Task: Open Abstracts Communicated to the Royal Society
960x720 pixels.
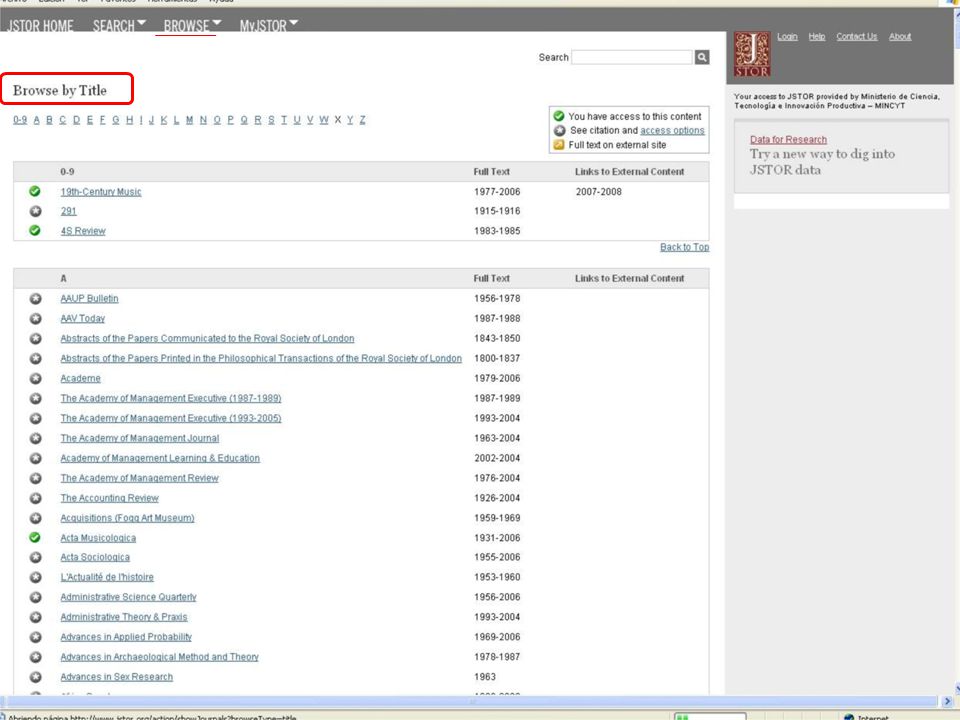Action: pyautogui.click(x=208, y=339)
